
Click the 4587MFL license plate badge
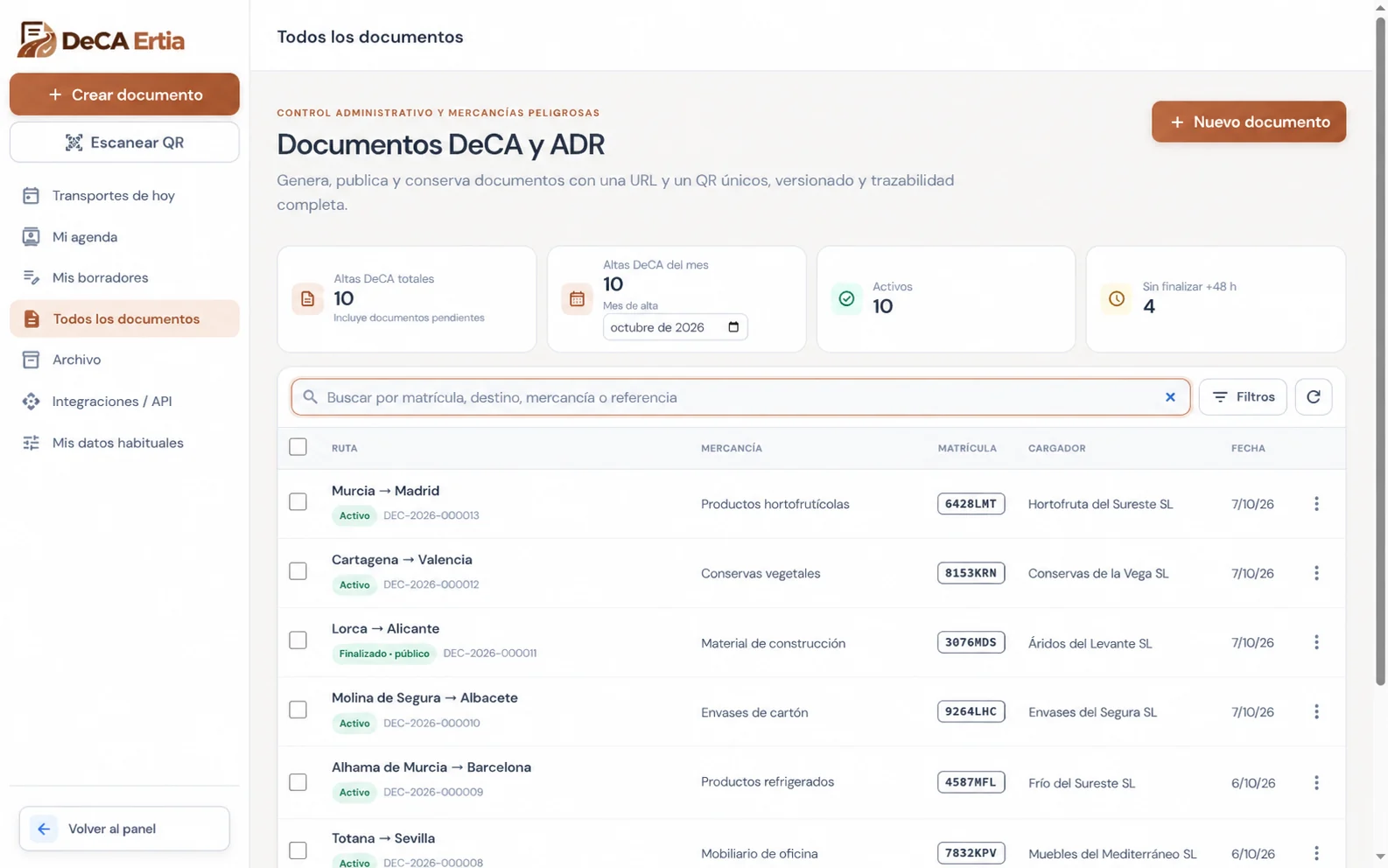click(971, 782)
